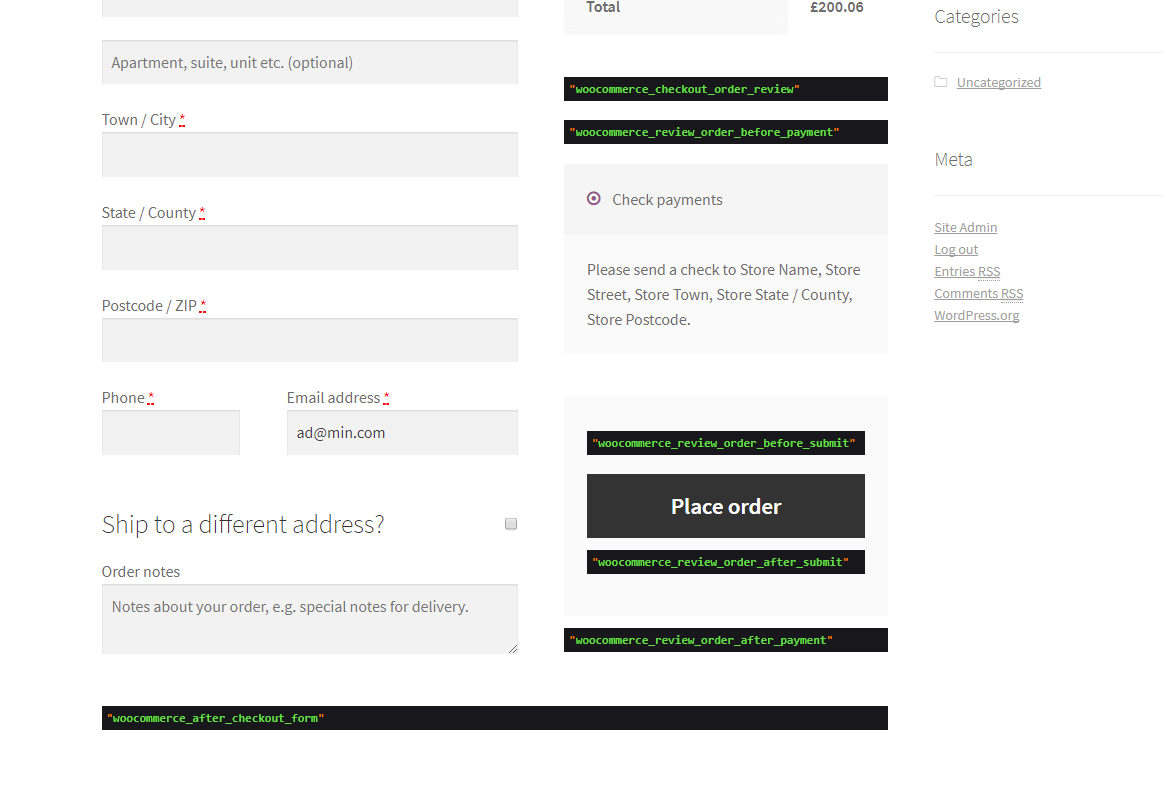1174x804 pixels.
Task: Select the Check payments radio button
Action: (x=594, y=198)
